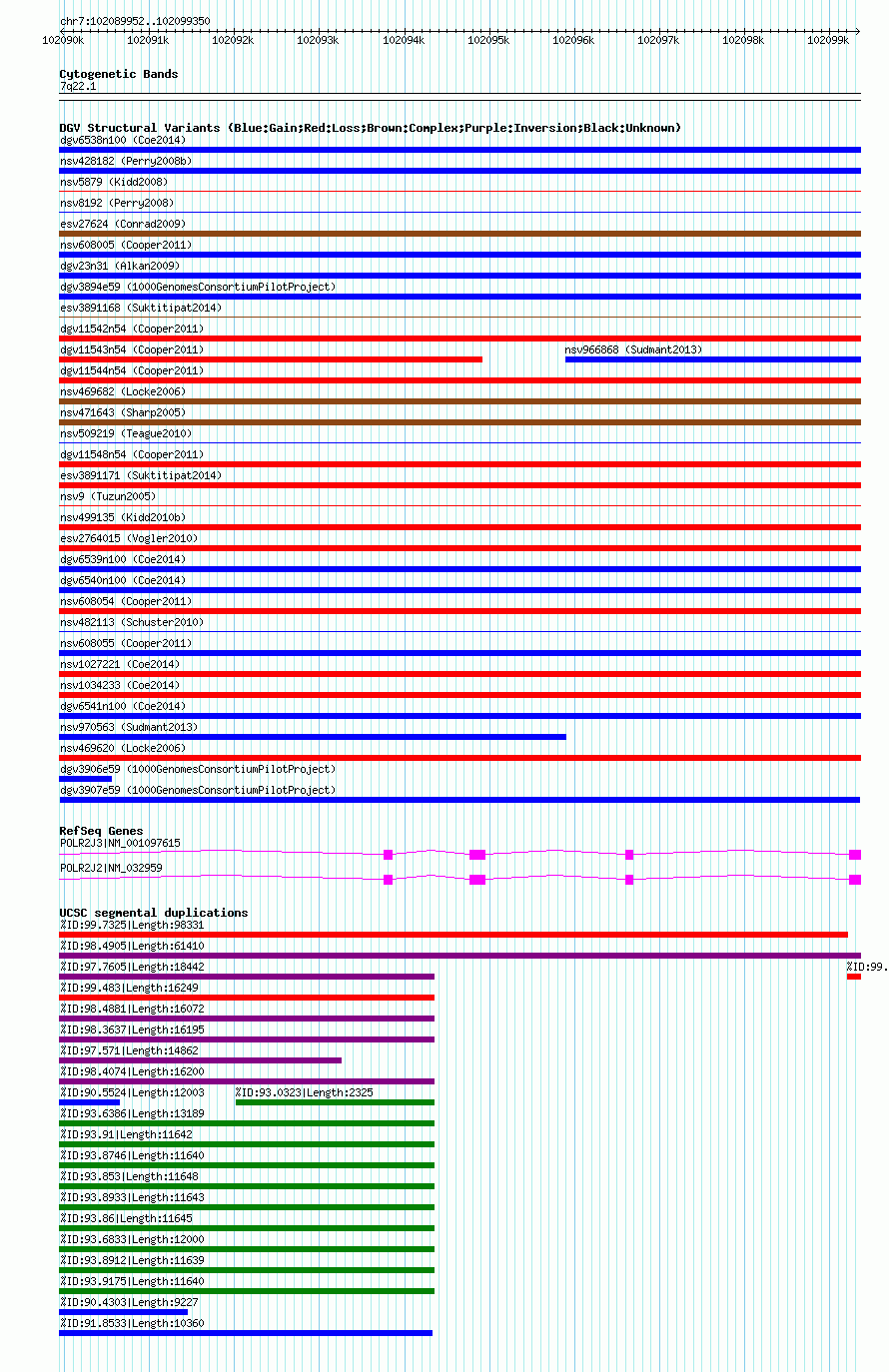
Task: Select the DGV Structural Variants track heading
Action: 371,128
